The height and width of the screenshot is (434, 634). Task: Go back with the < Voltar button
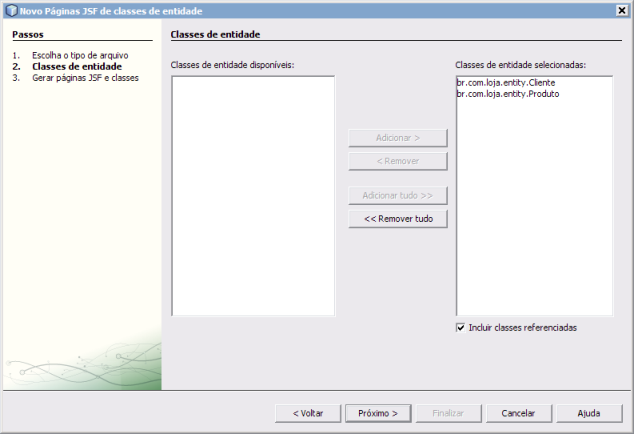(307, 412)
